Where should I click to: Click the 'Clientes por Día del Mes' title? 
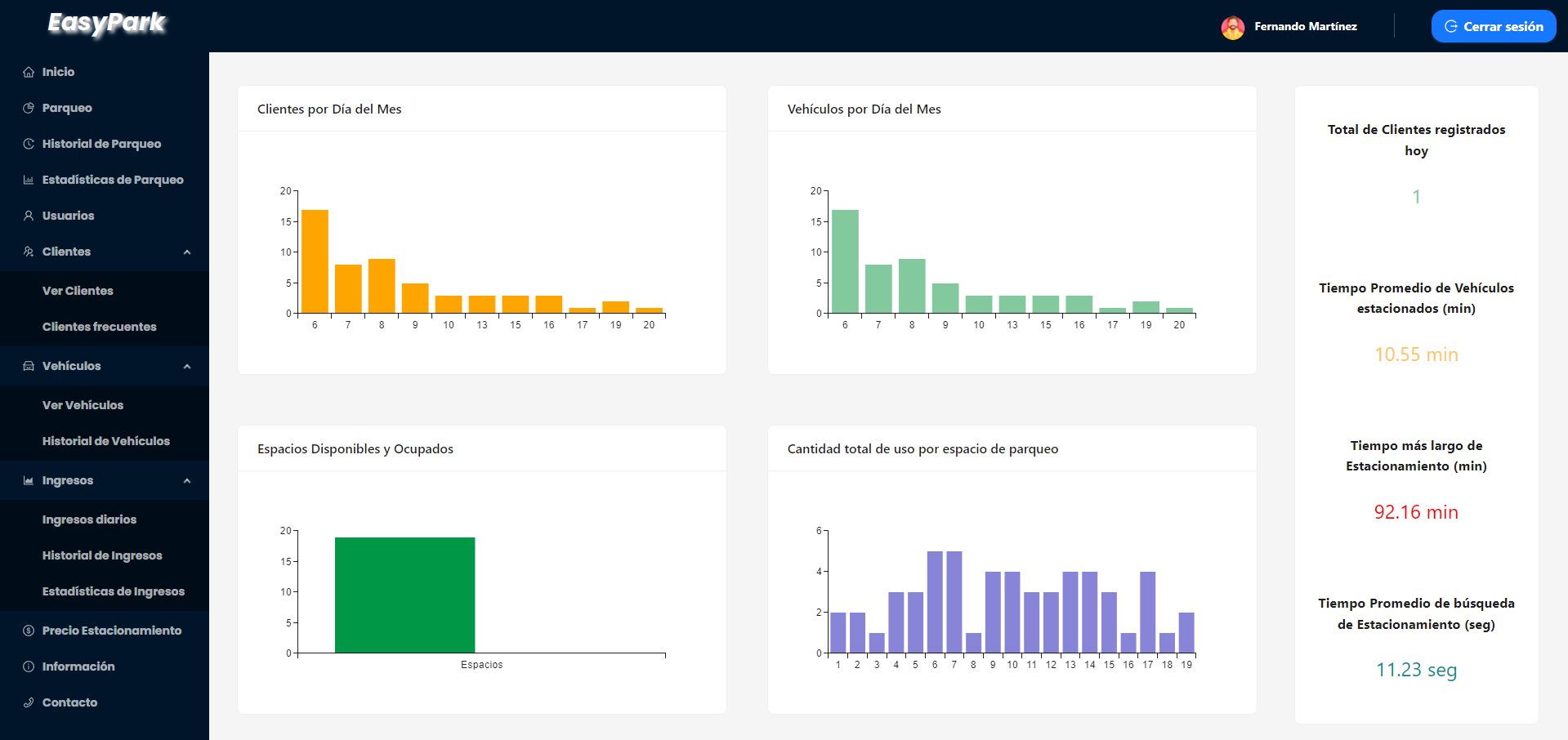[x=329, y=109]
